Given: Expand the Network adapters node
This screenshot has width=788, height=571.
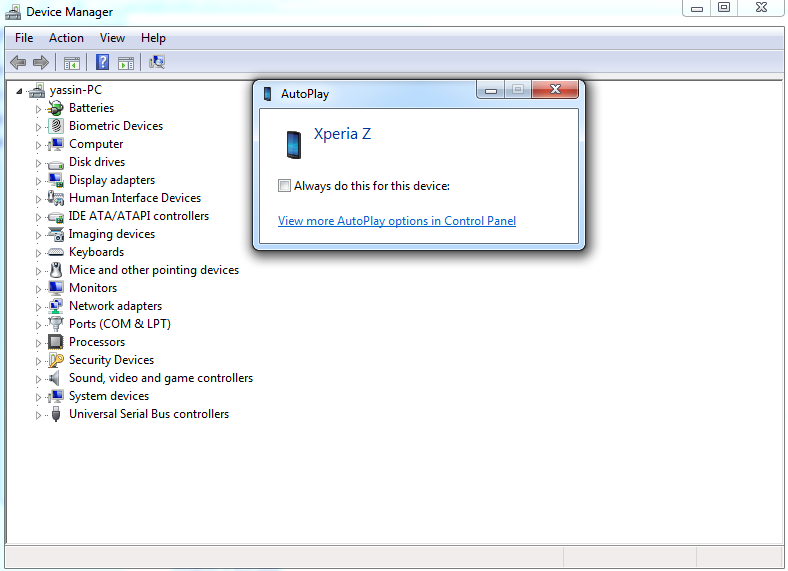Looking at the screenshot, I should pyautogui.click(x=38, y=307).
